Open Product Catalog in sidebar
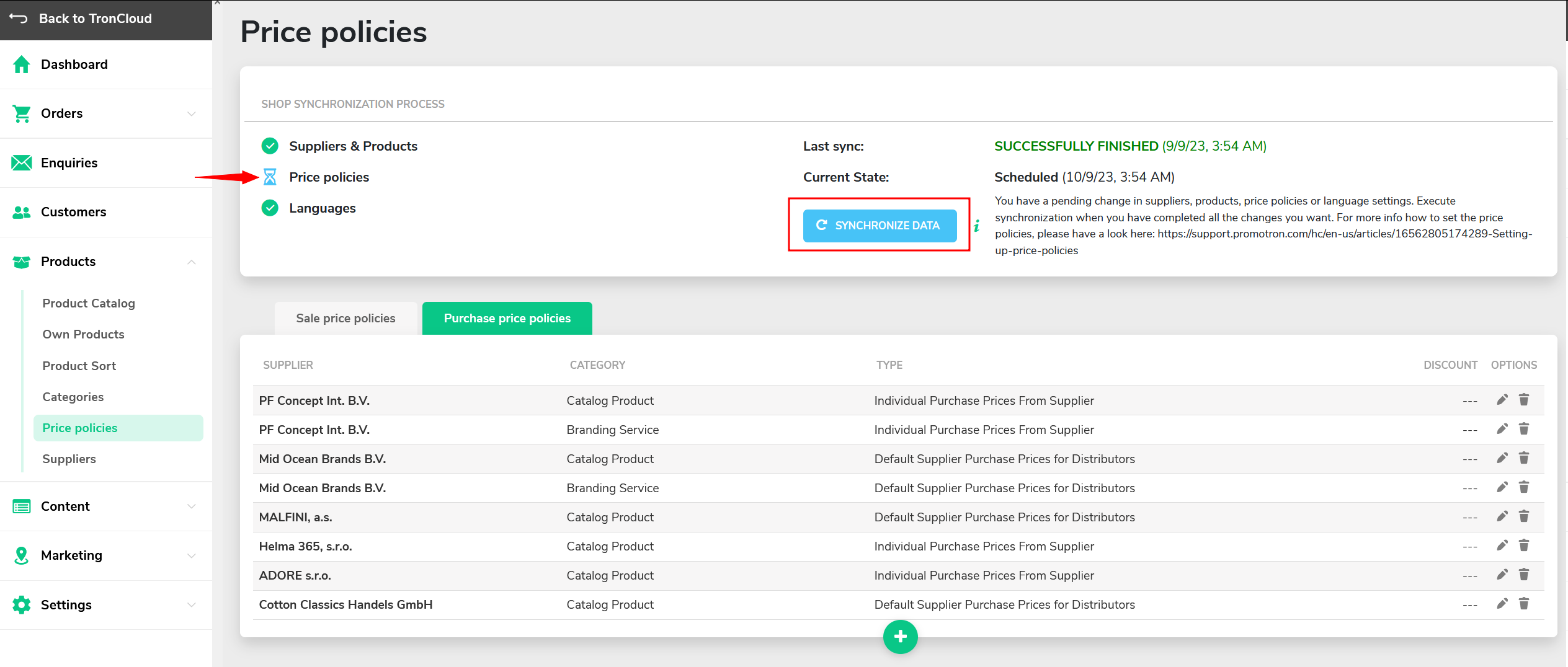1568x667 pixels. pos(89,303)
